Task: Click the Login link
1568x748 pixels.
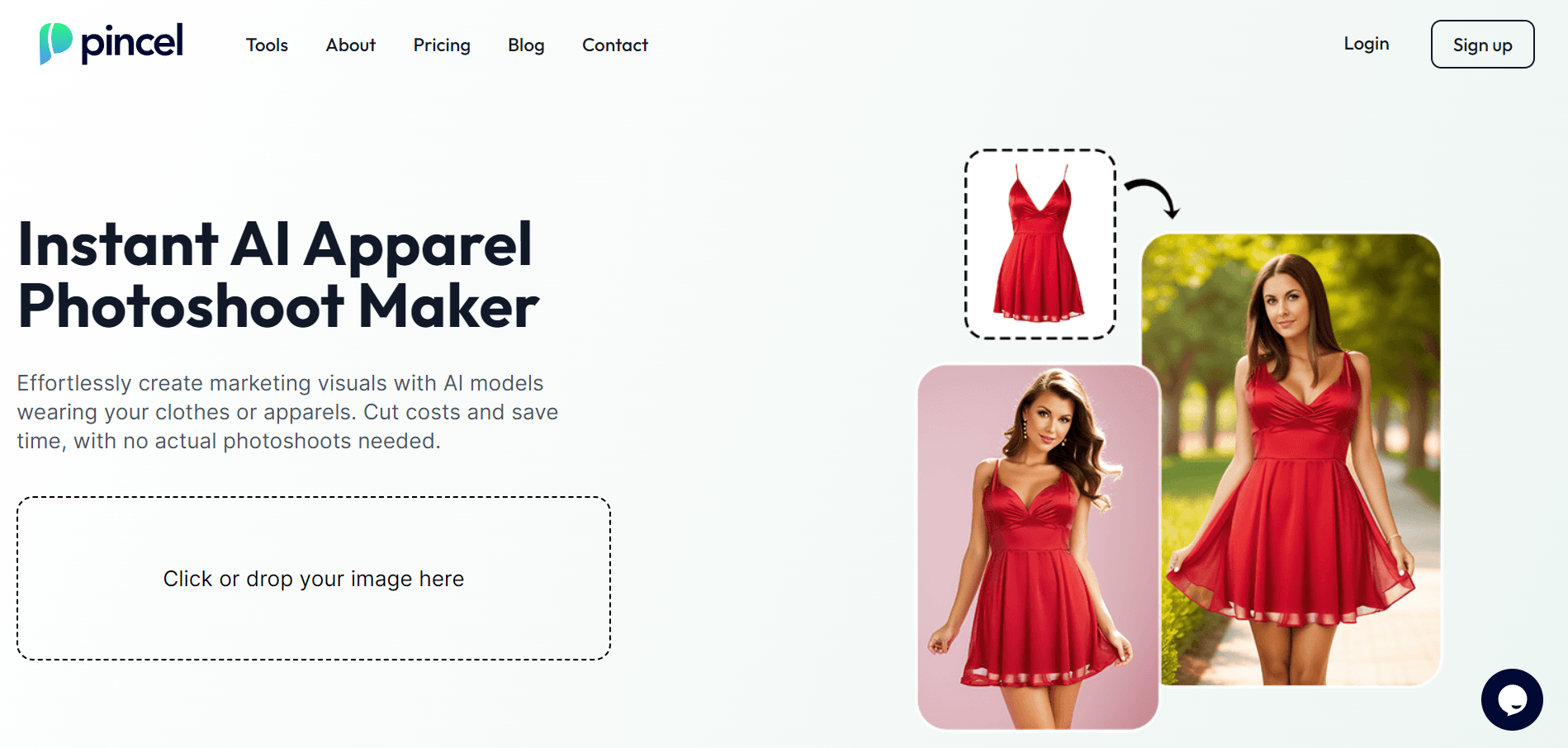Action: click(x=1367, y=44)
